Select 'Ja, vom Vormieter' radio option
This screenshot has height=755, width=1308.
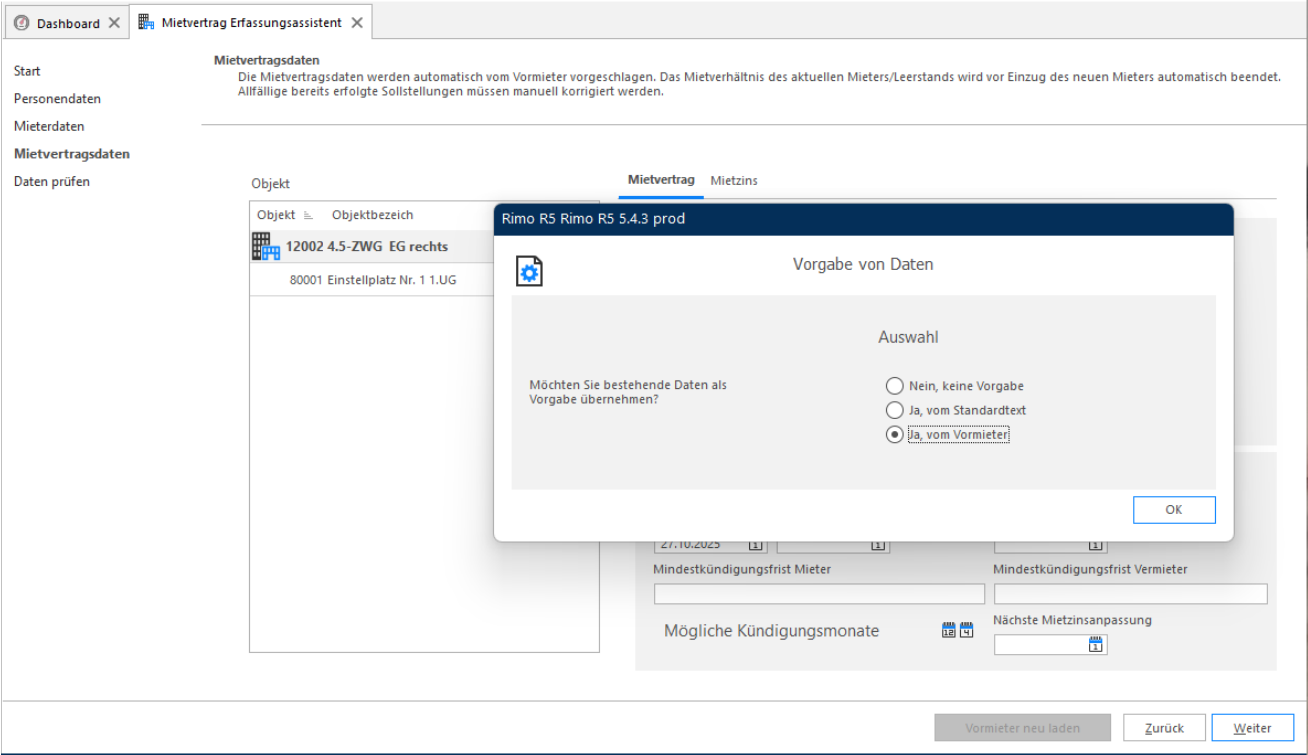pos(893,434)
